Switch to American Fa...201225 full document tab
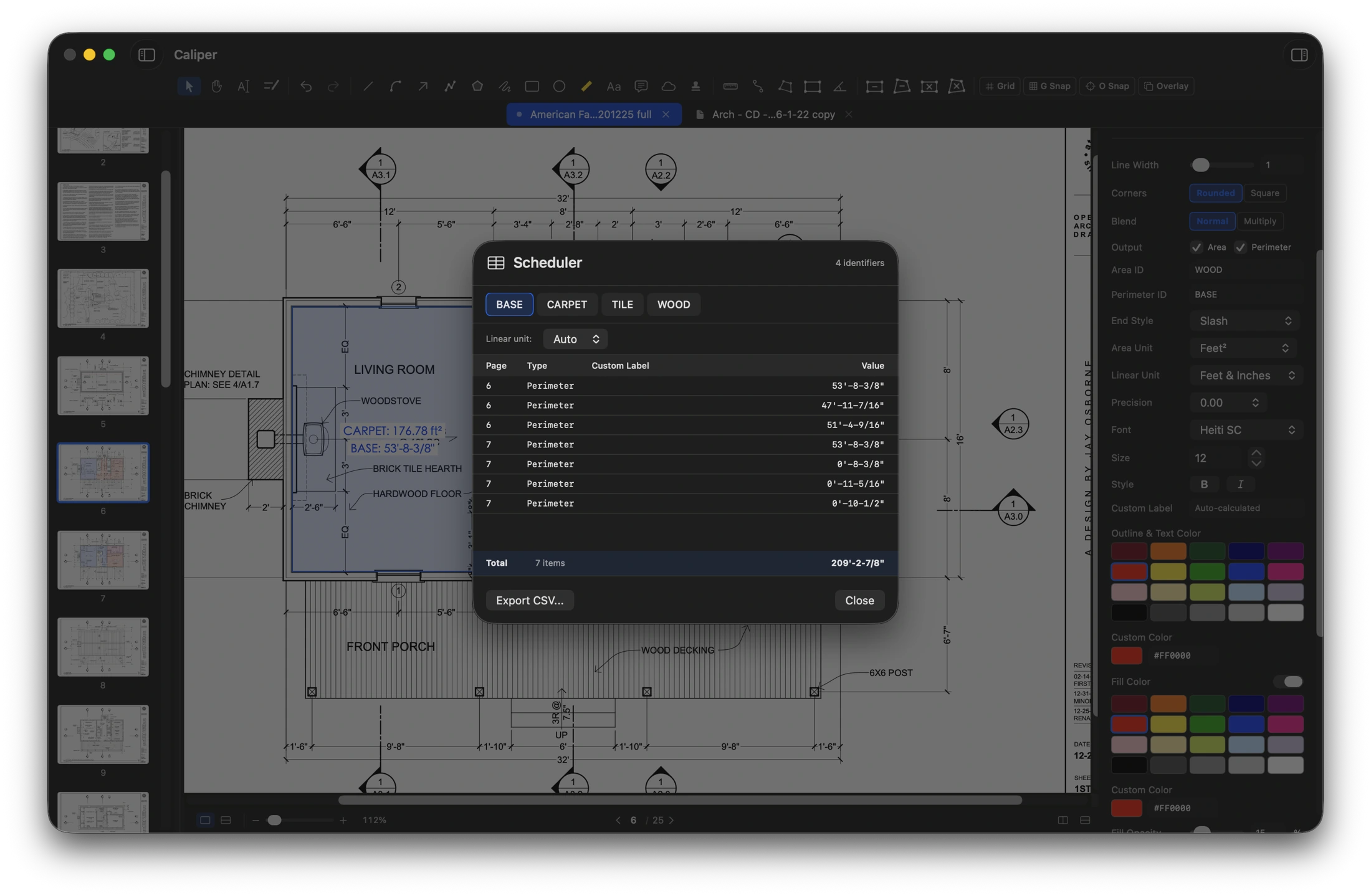This screenshot has width=1371, height=896. click(594, 115)
